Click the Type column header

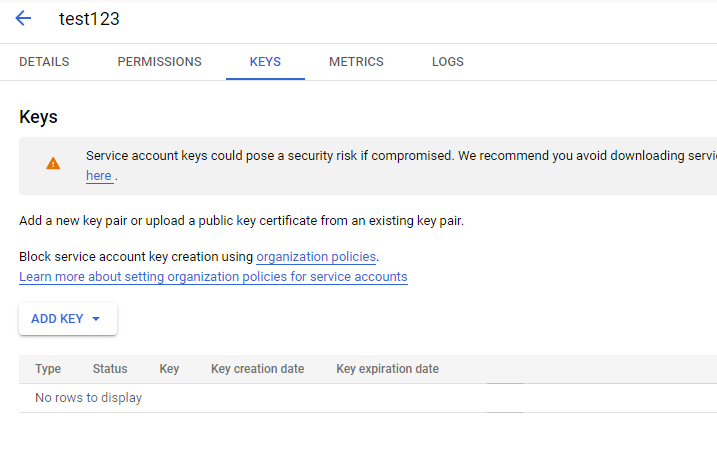(48, 369)
